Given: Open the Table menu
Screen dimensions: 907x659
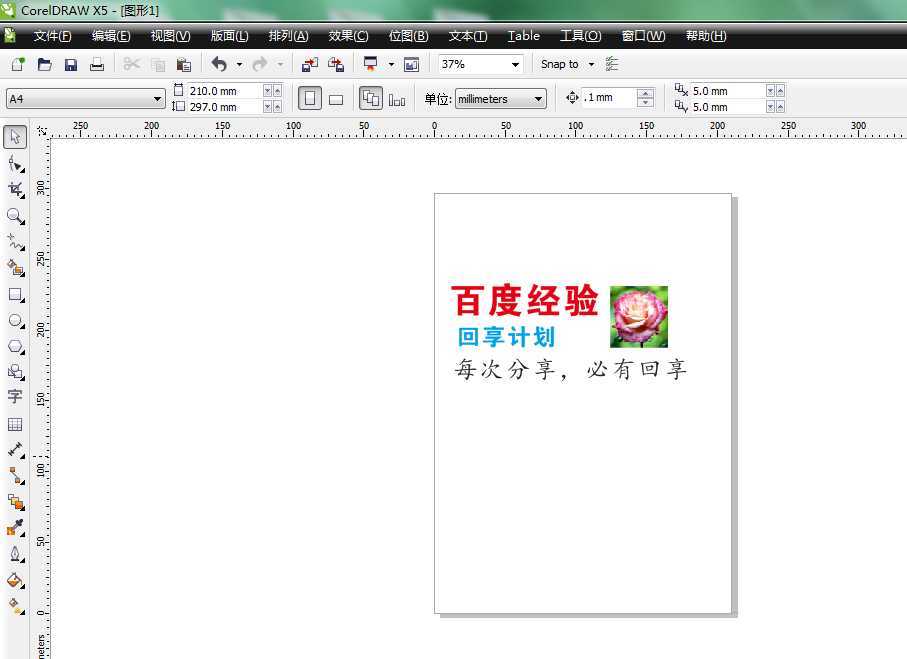Looking at the screenshot, I should (x=523, y=36).
